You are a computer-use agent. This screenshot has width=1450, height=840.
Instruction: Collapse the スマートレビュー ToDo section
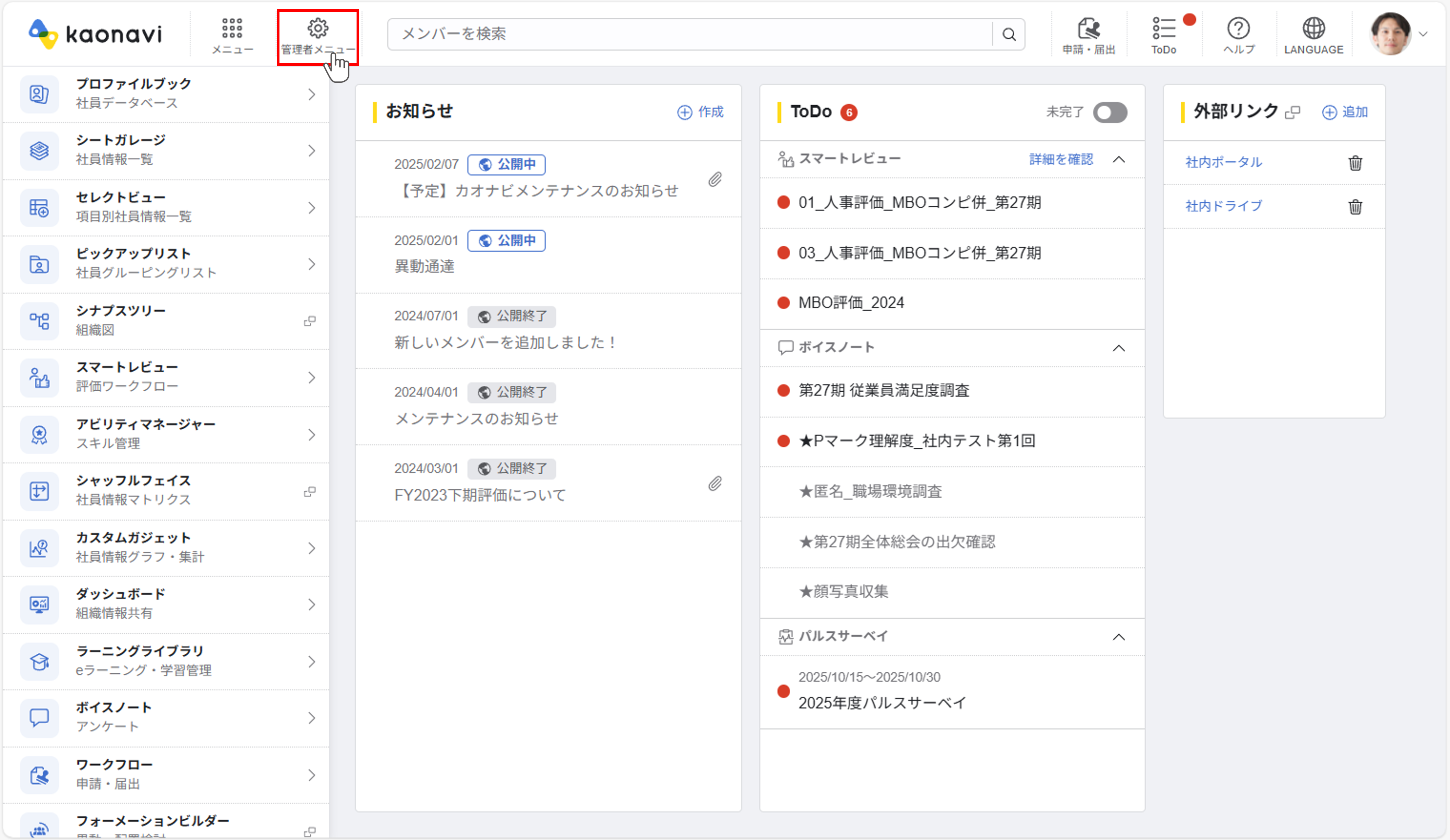[1119, 159]
